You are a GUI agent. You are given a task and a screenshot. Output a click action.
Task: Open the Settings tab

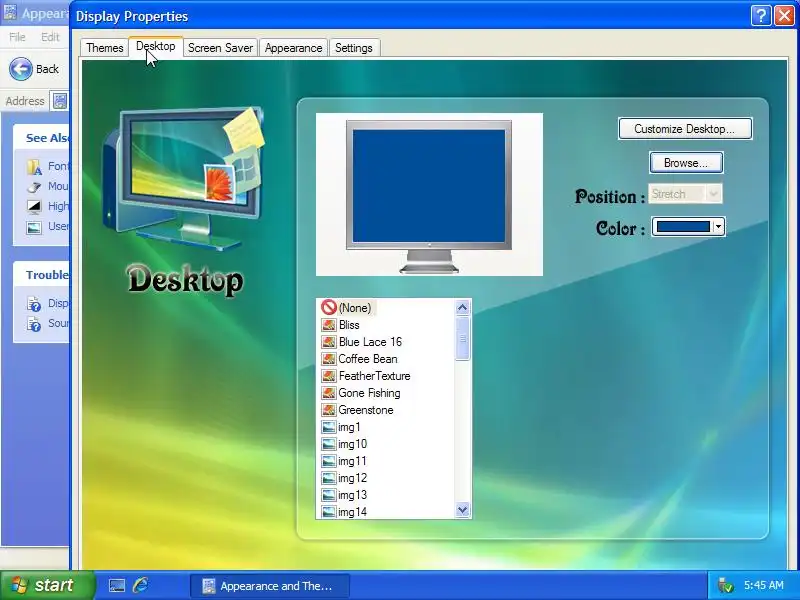354,48
